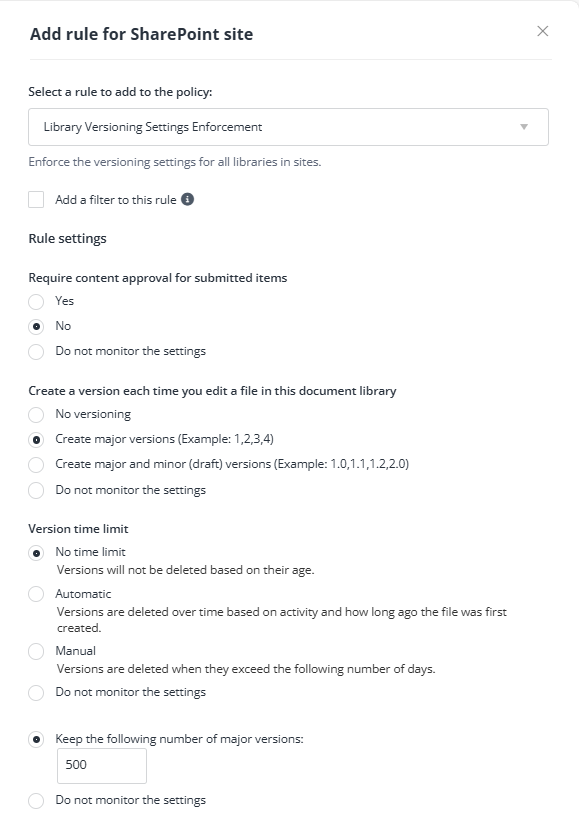Select No versioning option
Viewport: 579px width, 832px height.
click(x=36, y=414)
